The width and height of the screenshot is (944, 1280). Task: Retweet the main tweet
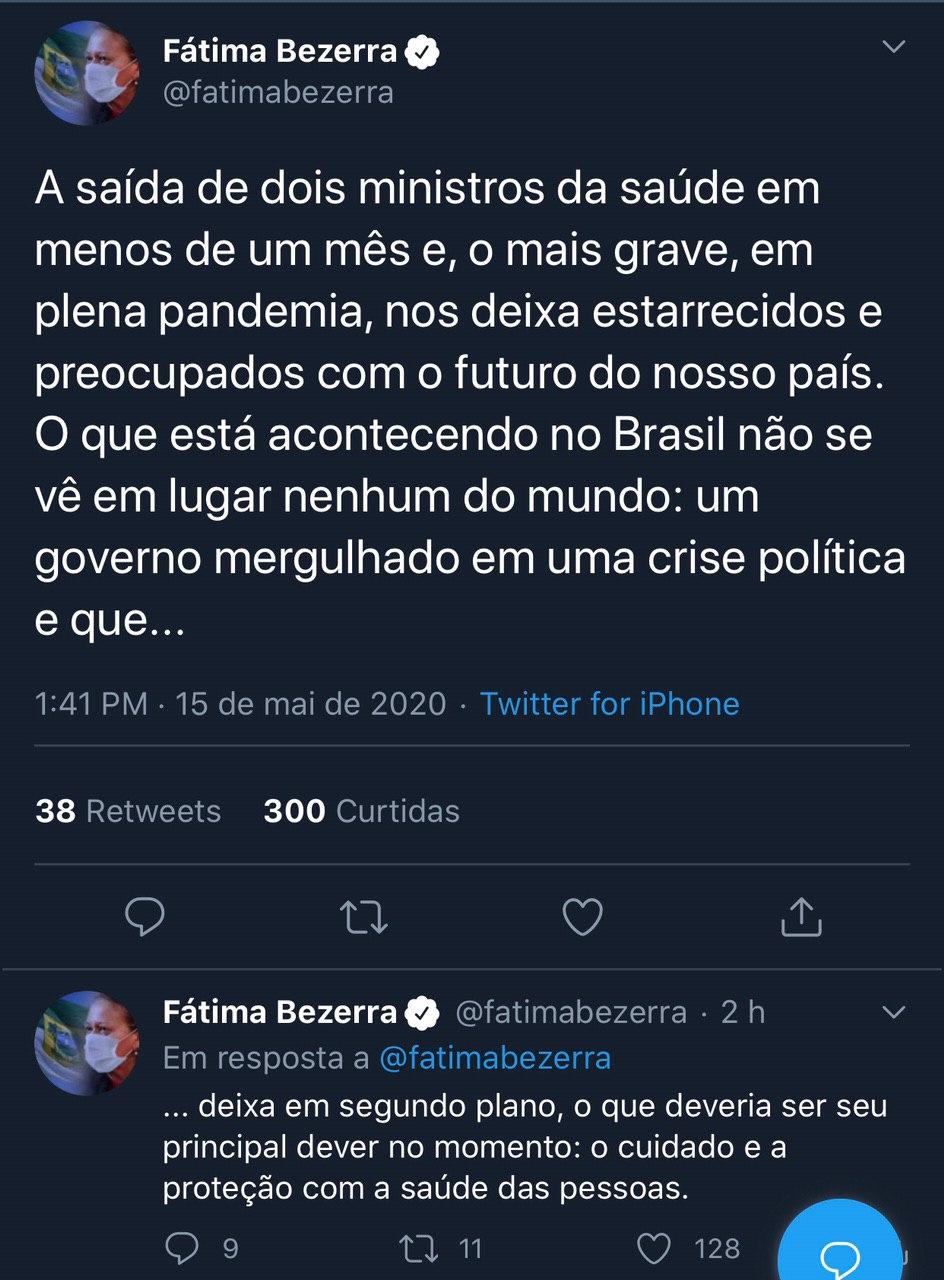pos(365,916)
